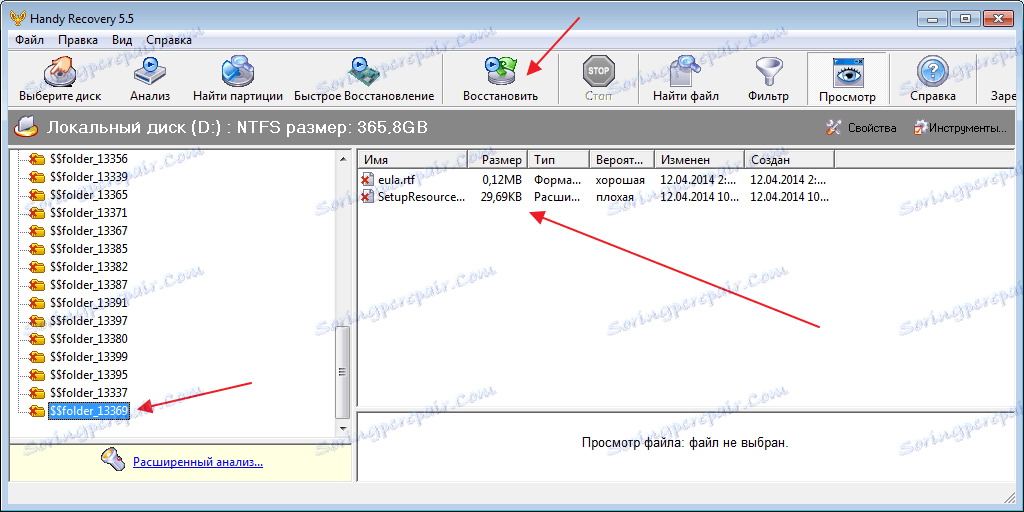This screenshot has height=512, width=1024.
Task: Click the 0,12MB size cell
Action: tap(502, 180)
